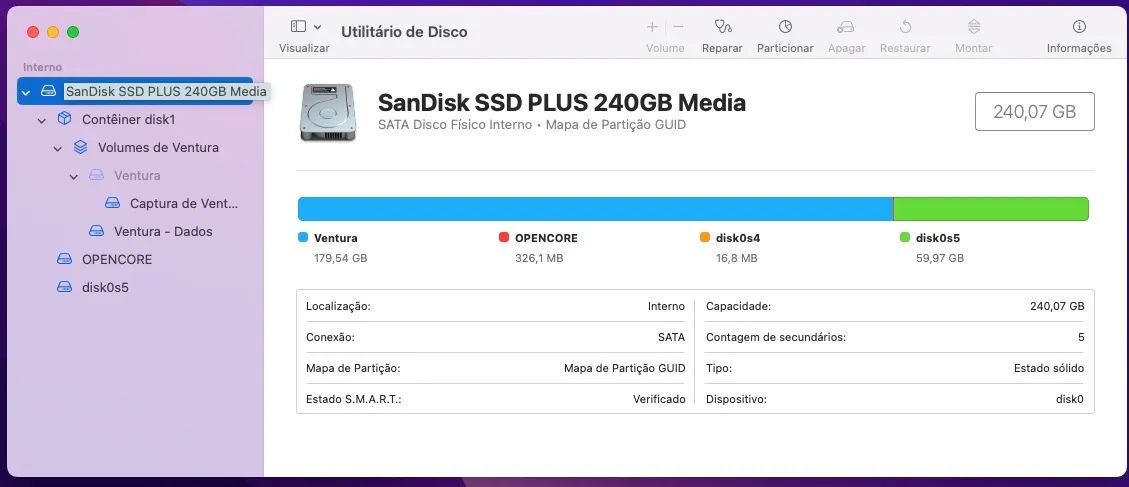Image resolution: width=1129 pixels, height=487 pixels.
Task: Click the green disk0s5 legend swatch
Action: pyautogui.click(x=904, y=237)
